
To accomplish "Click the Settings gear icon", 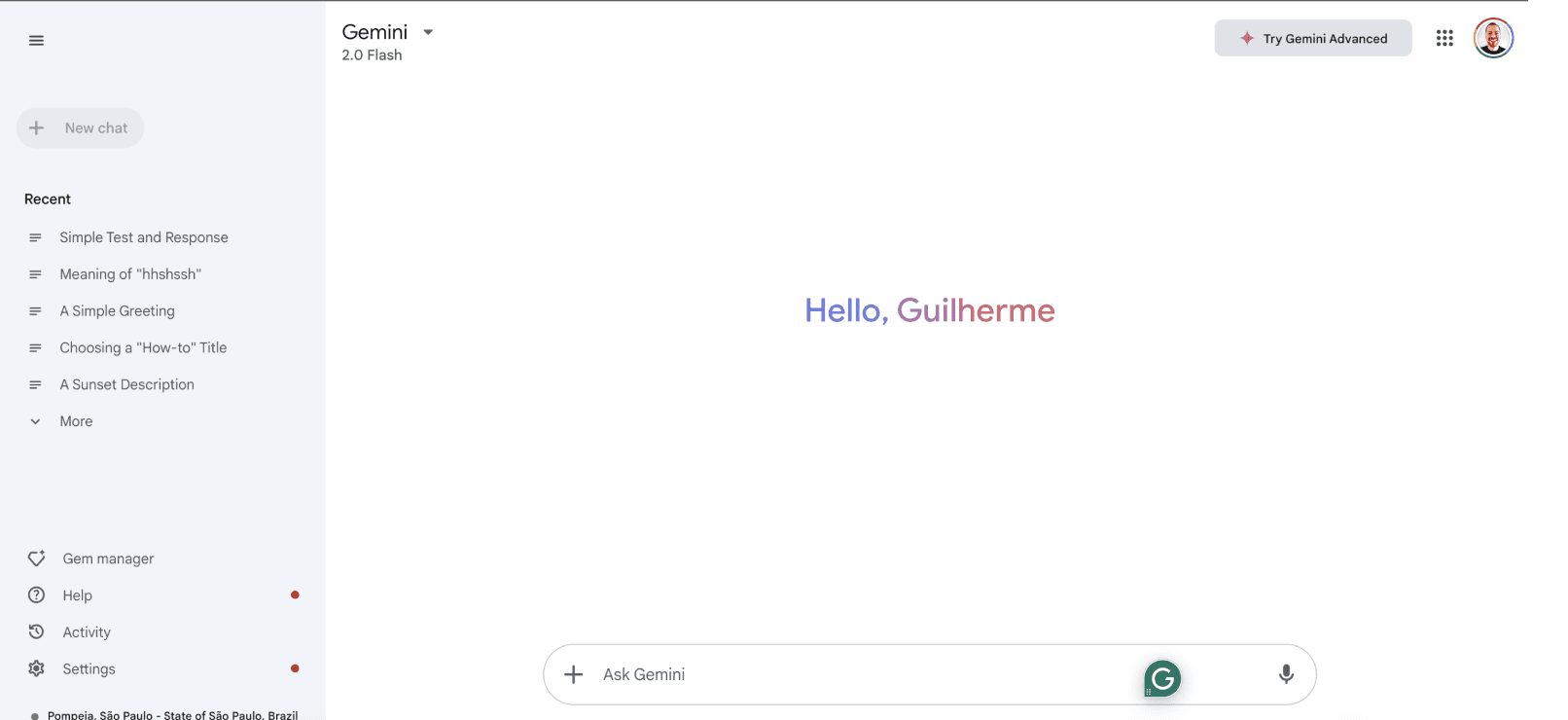I will coord(36,668).
